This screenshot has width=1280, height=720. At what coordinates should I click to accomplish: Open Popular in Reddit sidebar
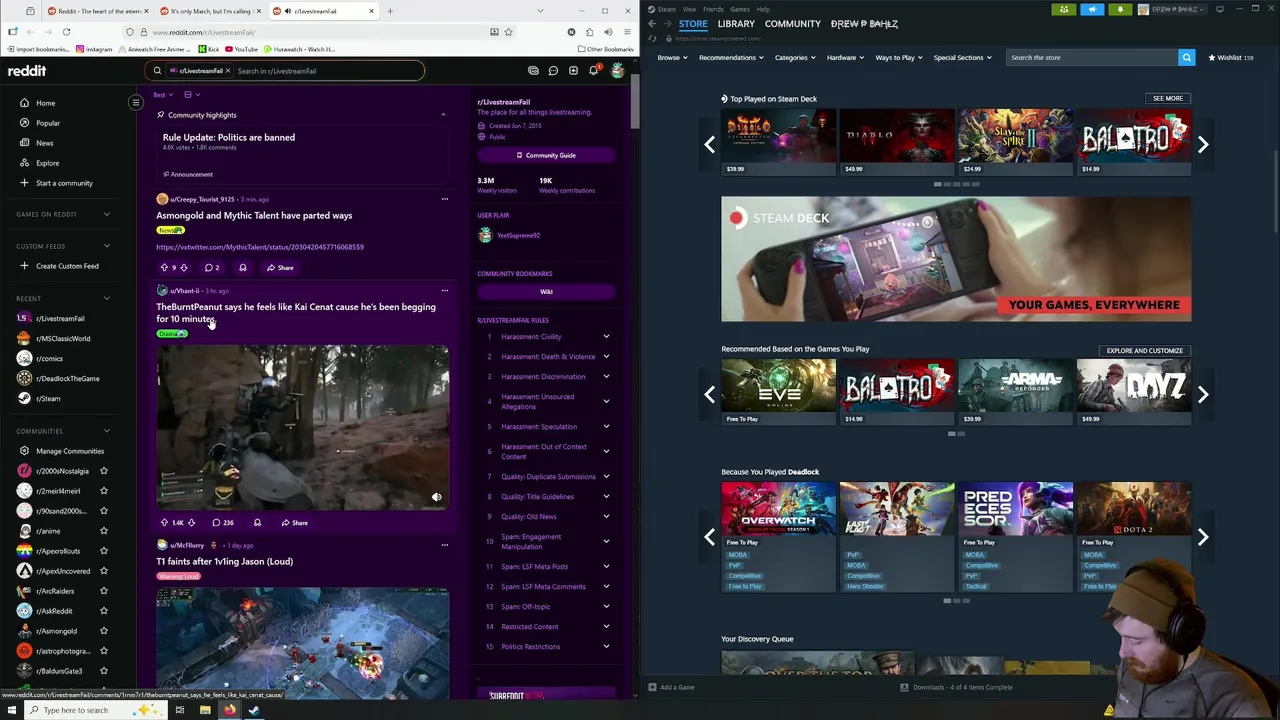coord(48,123)
